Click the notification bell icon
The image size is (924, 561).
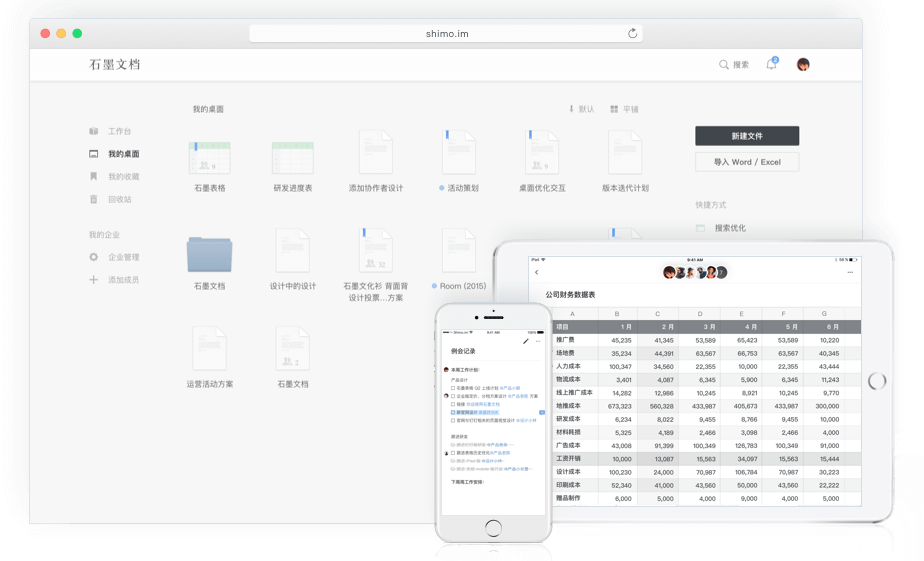tap(771, 65)
